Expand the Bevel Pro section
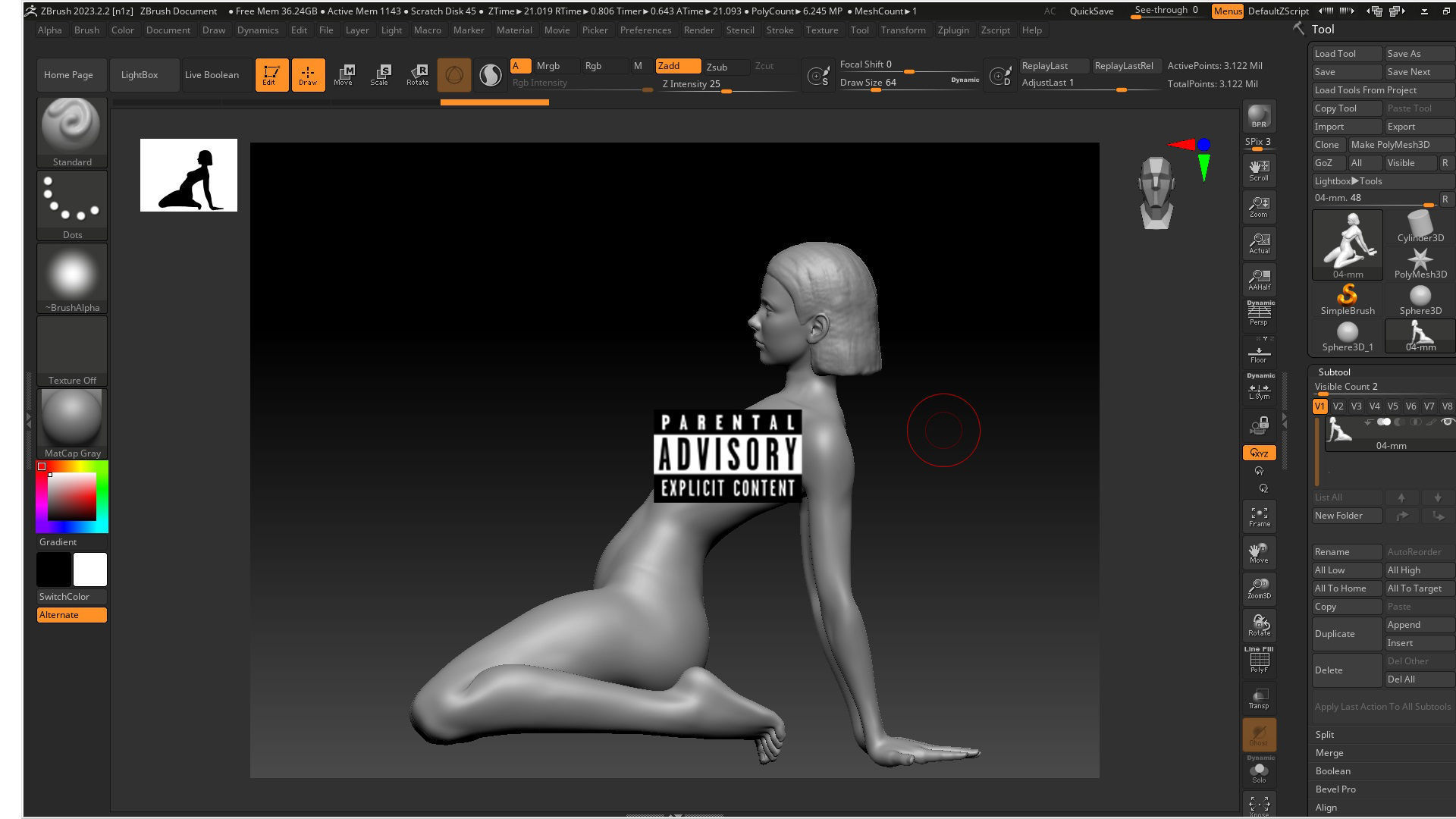The image size is (1456, 819). (x=1335, y=789)
